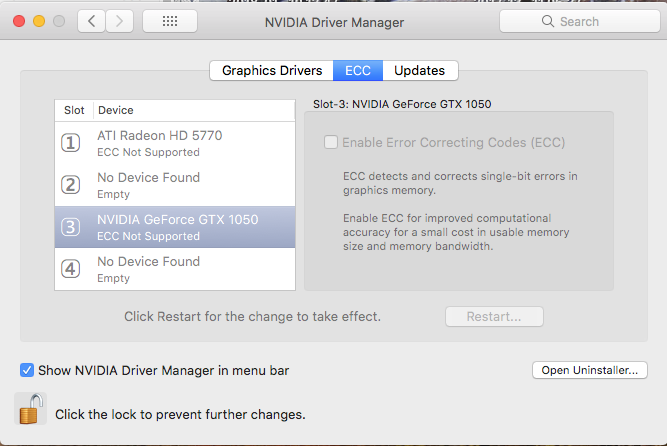Click Open Uninstaller... button
Screen dimensions: 667x446
pos(590,370)
